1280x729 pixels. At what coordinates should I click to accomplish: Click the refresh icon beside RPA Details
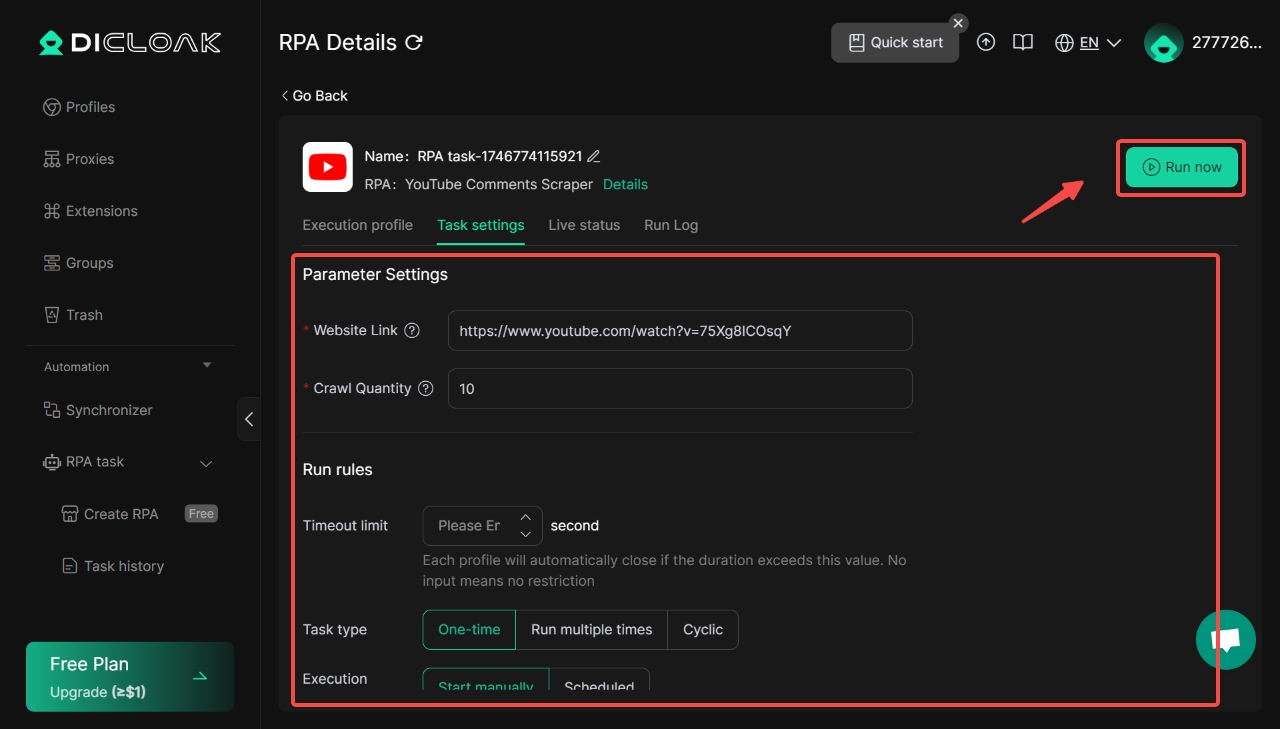[414, 43]
